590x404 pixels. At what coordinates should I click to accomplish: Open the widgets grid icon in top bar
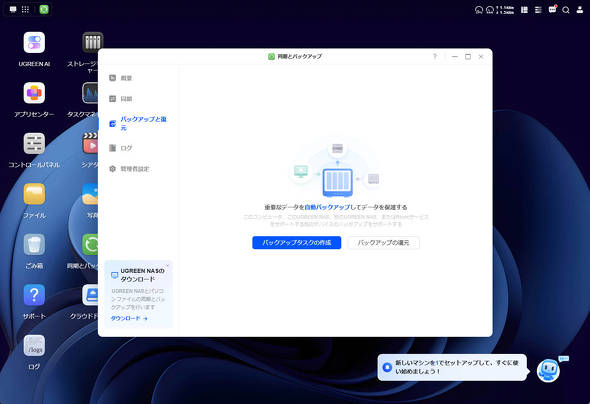(x=524, y=10)
